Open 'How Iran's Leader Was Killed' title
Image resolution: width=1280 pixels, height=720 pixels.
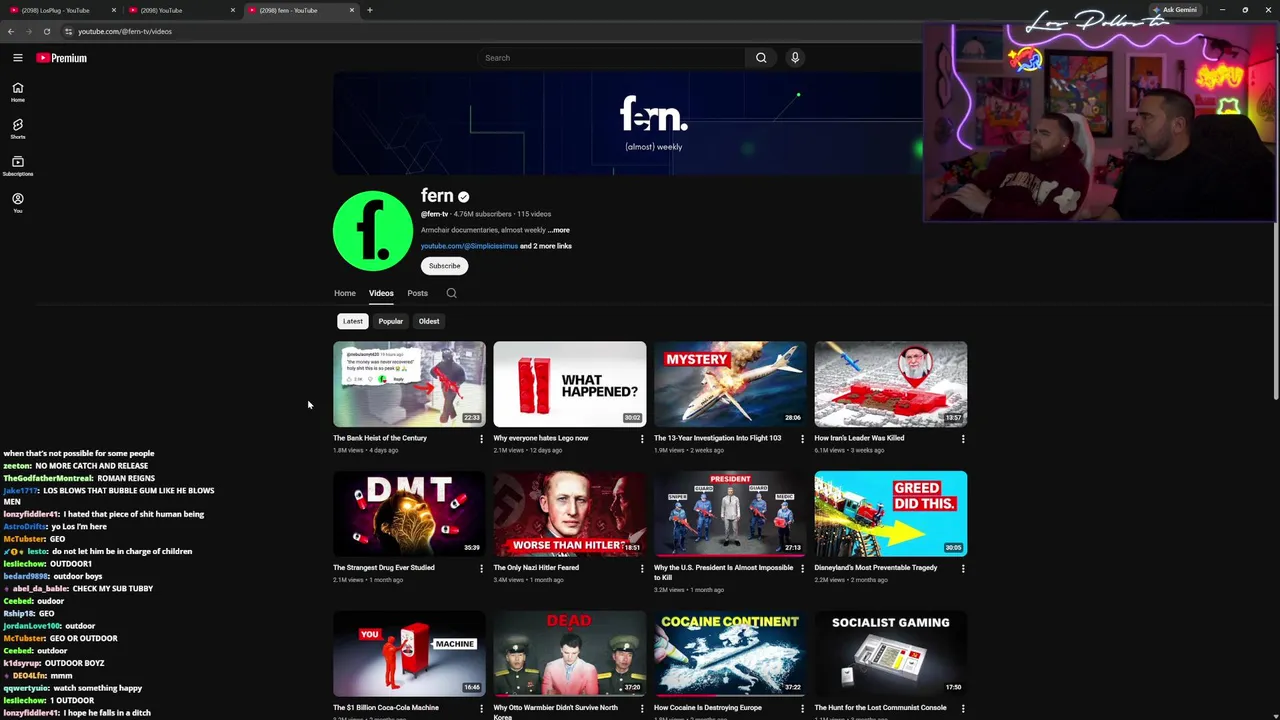click(x=859, y=438)
